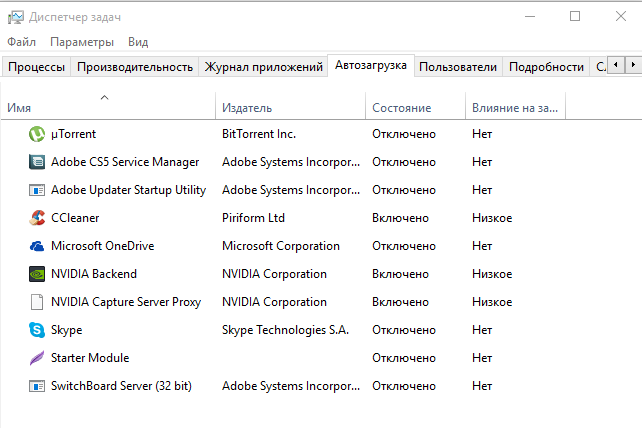Click the Adobe CS5 Service Manager icon
Image resolution: width=642 pixels, height=428 pixels.
pos(37,162)
